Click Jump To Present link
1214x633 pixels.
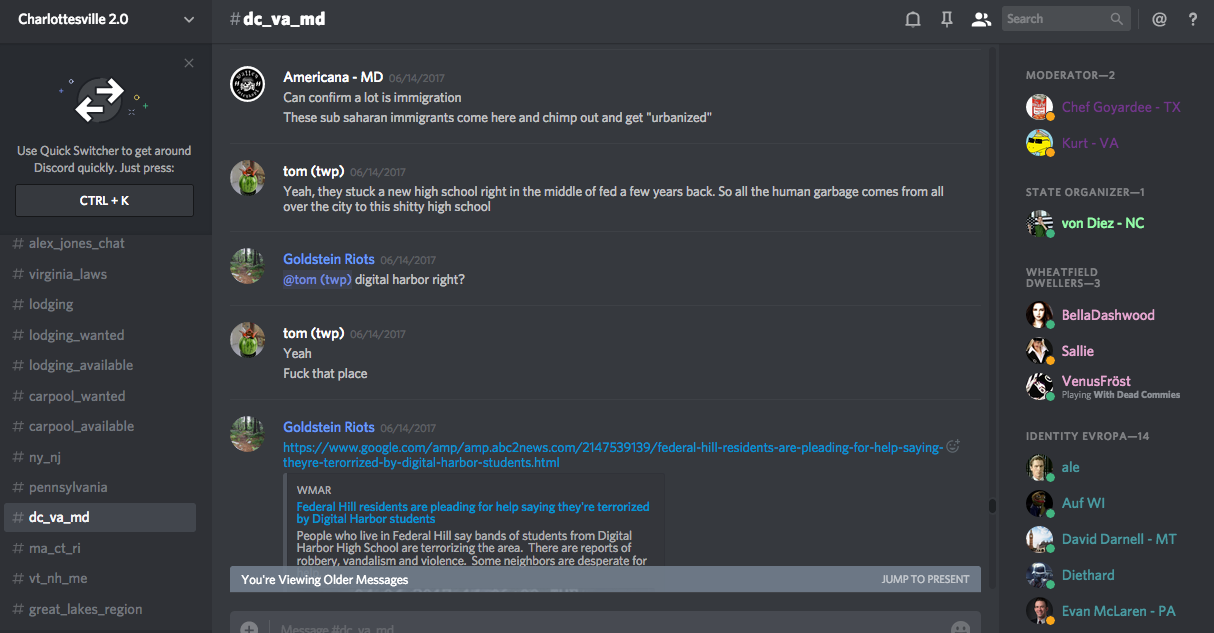(x=925, y=579)
